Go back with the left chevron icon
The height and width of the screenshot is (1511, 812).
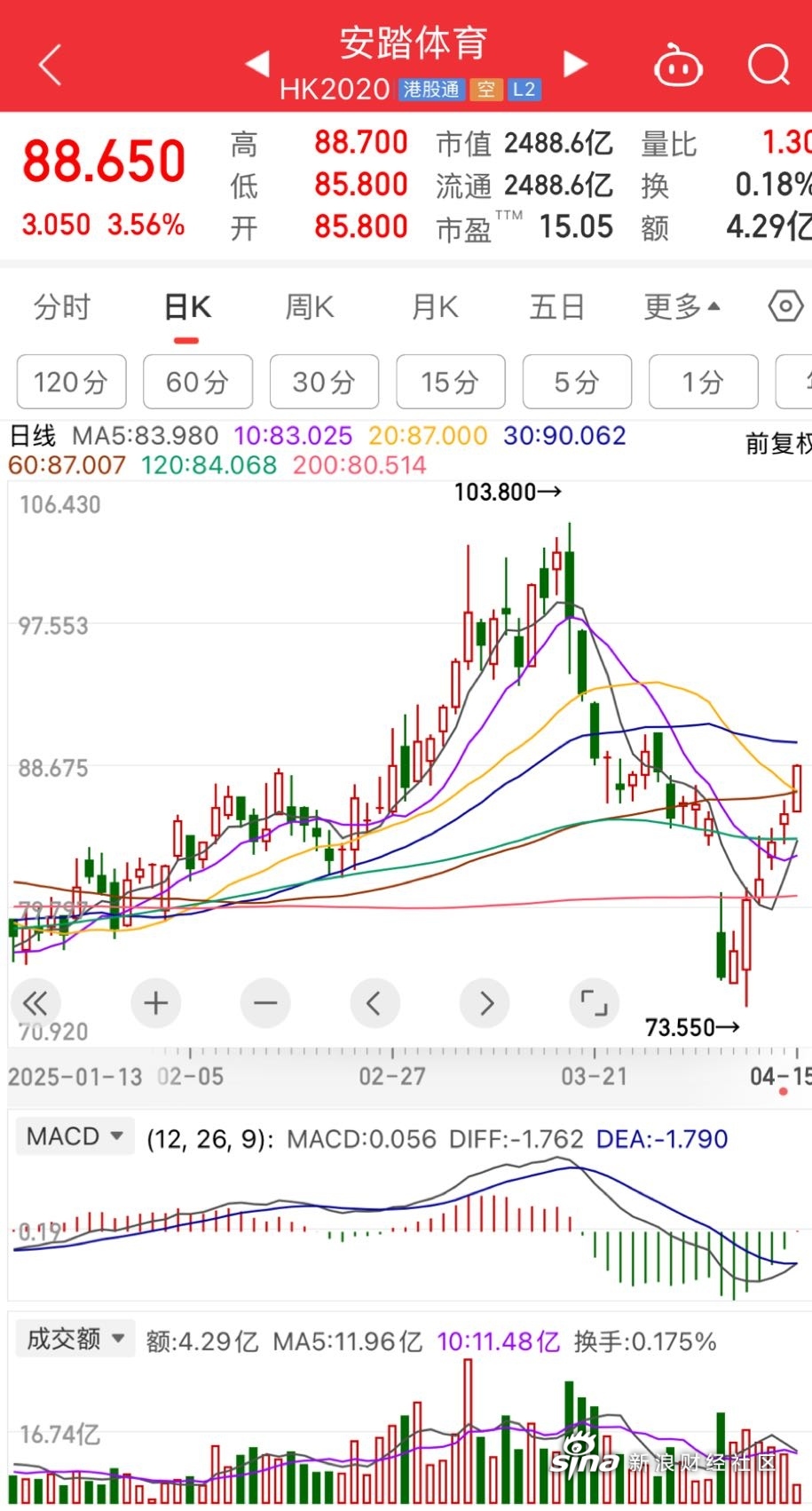pos(51,65)
